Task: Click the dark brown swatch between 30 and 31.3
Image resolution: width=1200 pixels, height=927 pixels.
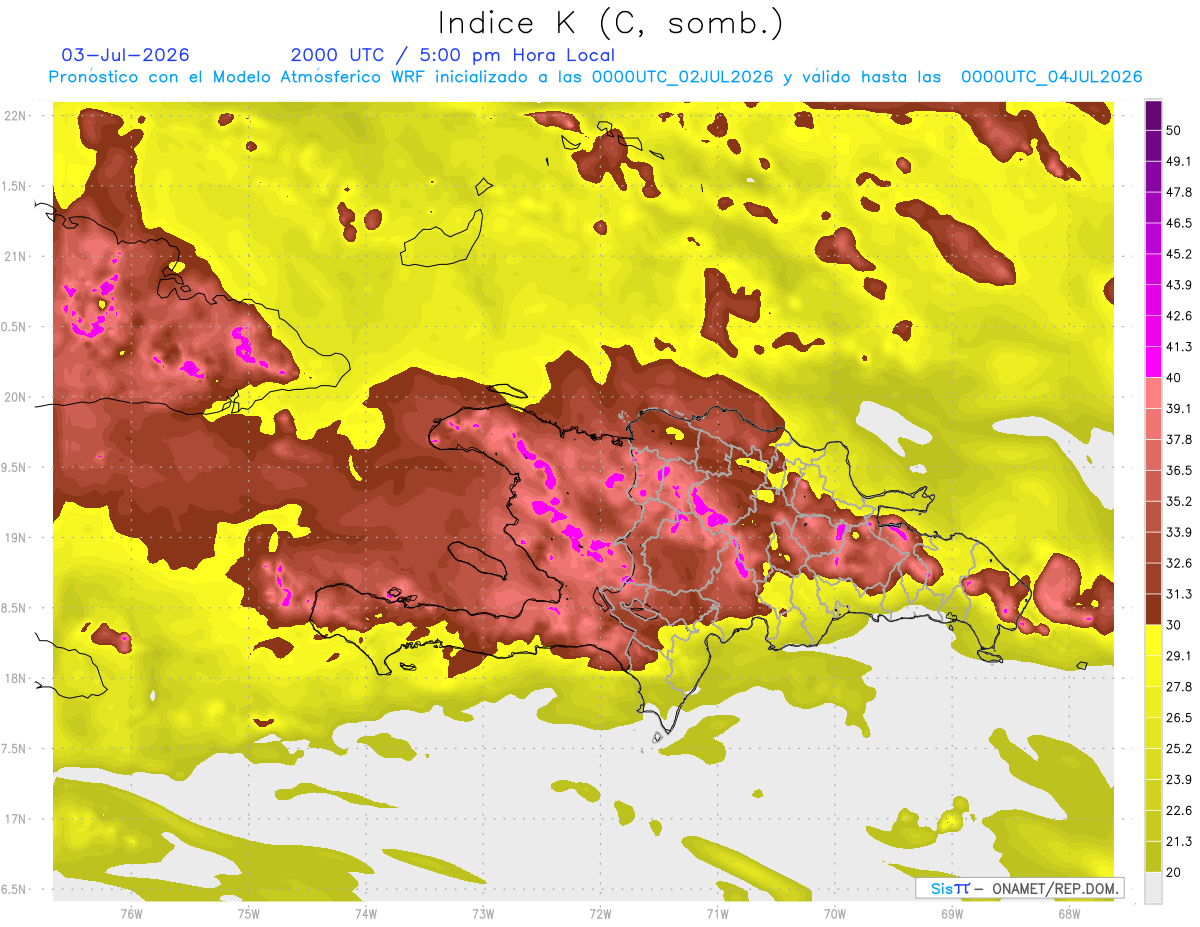Action: click(1153, 610)
